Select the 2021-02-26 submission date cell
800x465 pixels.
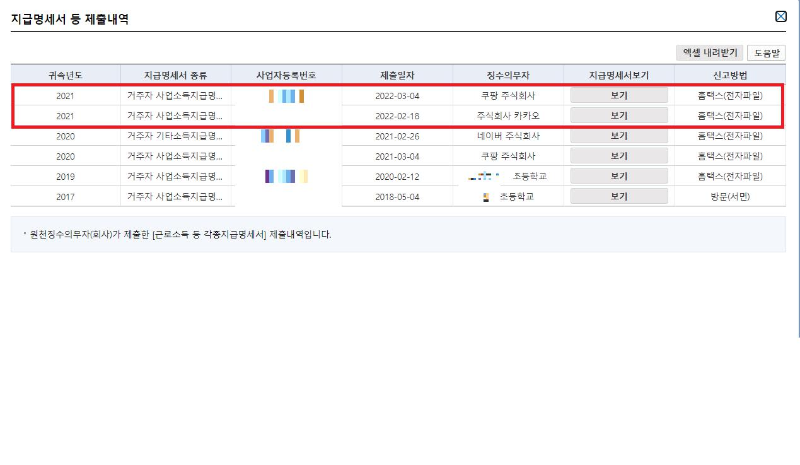(397, 136)
